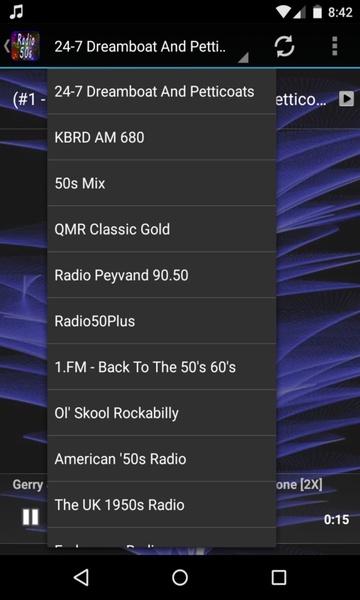Tap the music note notification icon
This screenshot has height=600, width=360.
pos(16,12)
